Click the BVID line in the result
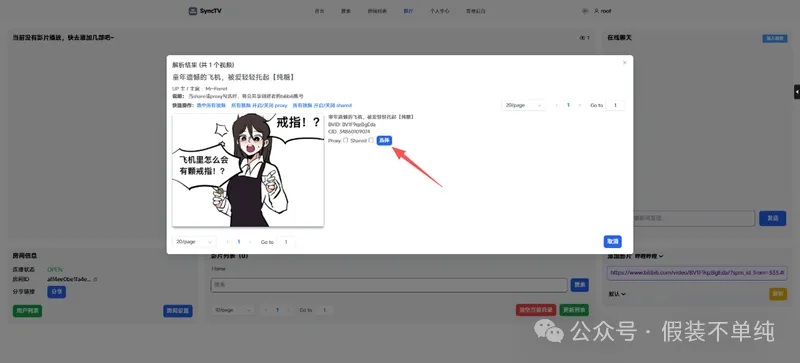The height and width of the screenshot is (363, 800). (352, 125)
